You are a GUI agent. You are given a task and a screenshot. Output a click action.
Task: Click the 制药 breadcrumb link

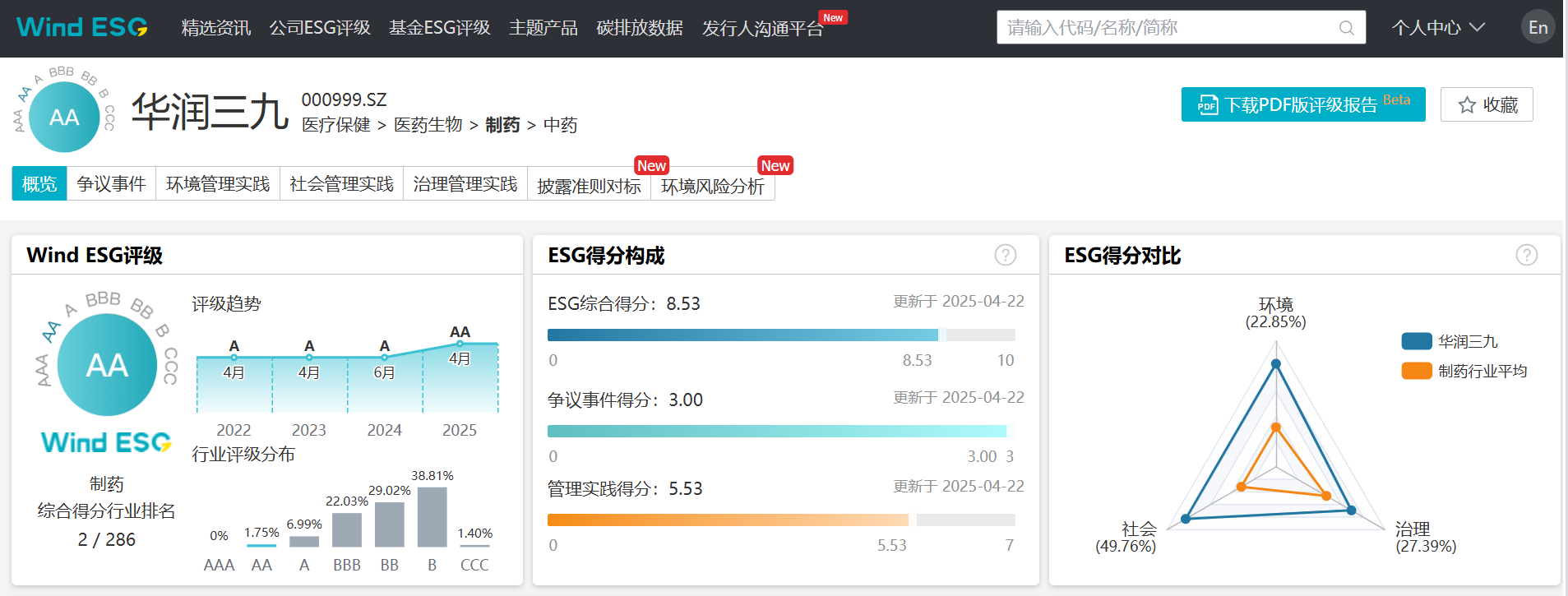click(x=502, y=125)
